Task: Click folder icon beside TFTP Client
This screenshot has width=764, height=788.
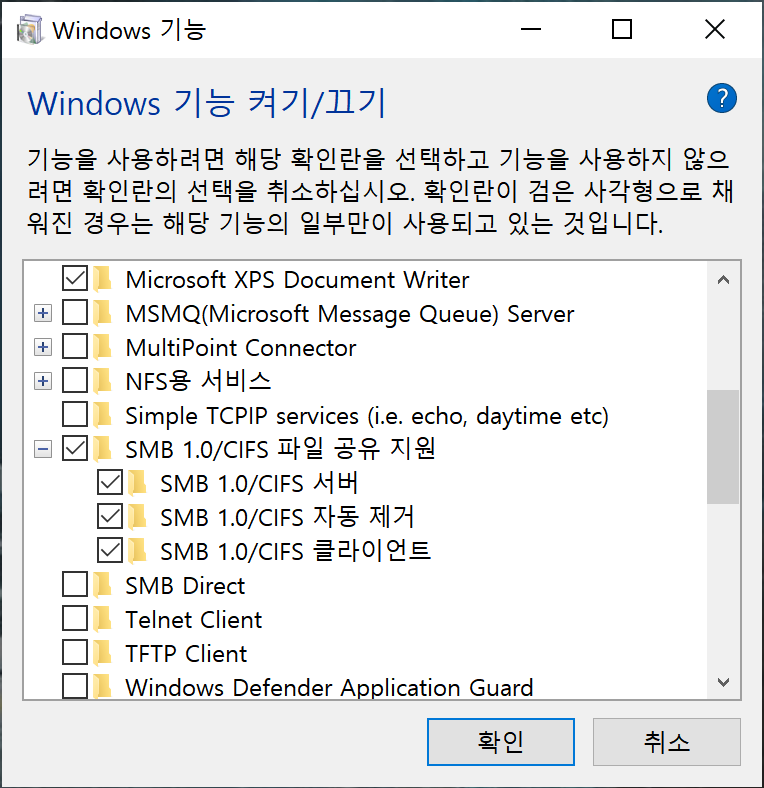Action: pos(103,653)
